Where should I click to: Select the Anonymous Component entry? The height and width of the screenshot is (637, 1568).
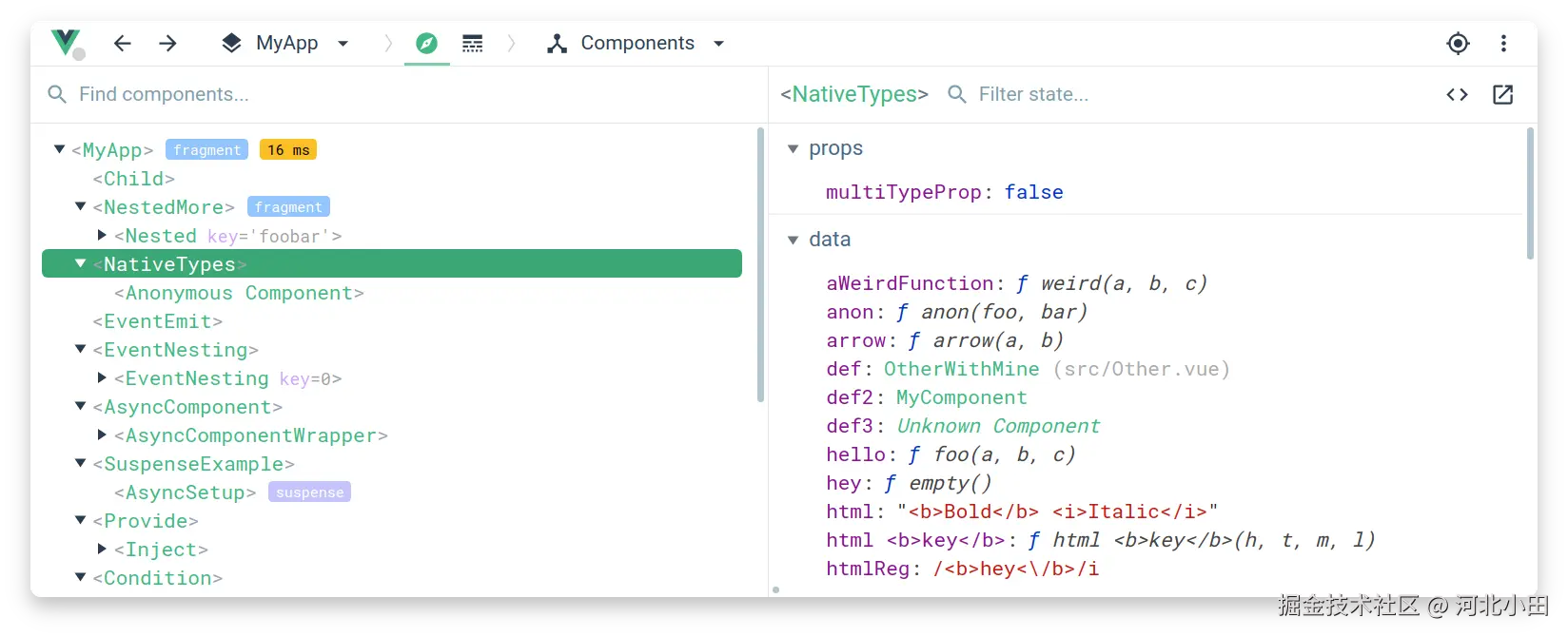239,293
